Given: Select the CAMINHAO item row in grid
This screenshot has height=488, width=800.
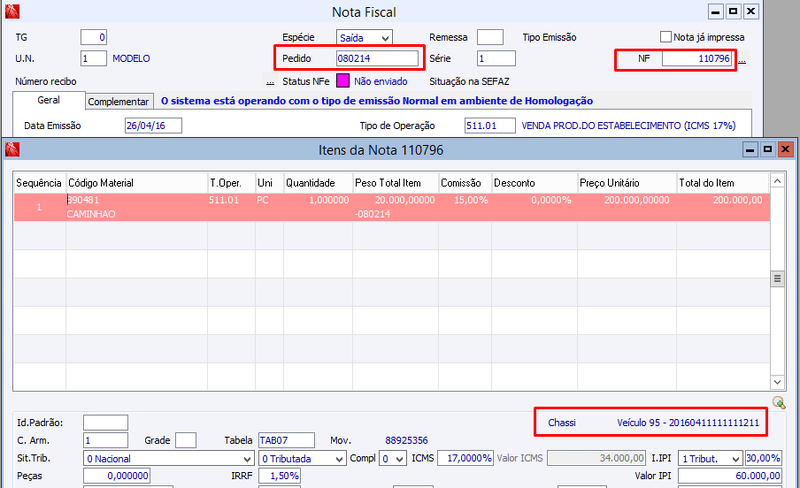Looking at the screenshot, I should coord(392,207).
